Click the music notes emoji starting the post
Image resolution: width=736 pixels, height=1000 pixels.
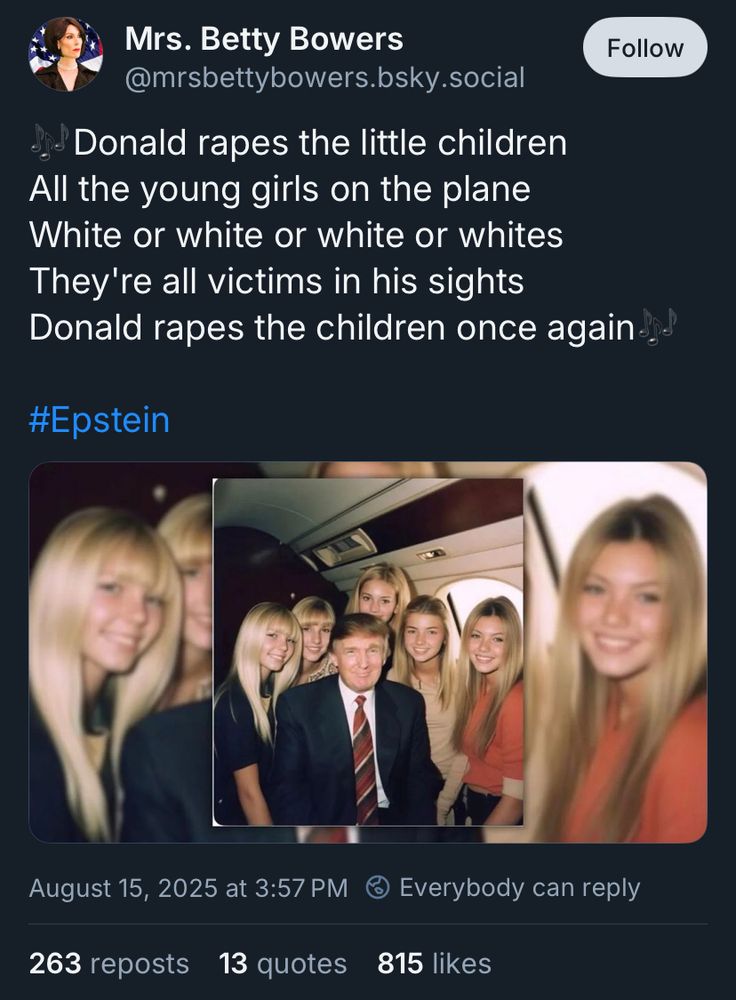[49, 143]
